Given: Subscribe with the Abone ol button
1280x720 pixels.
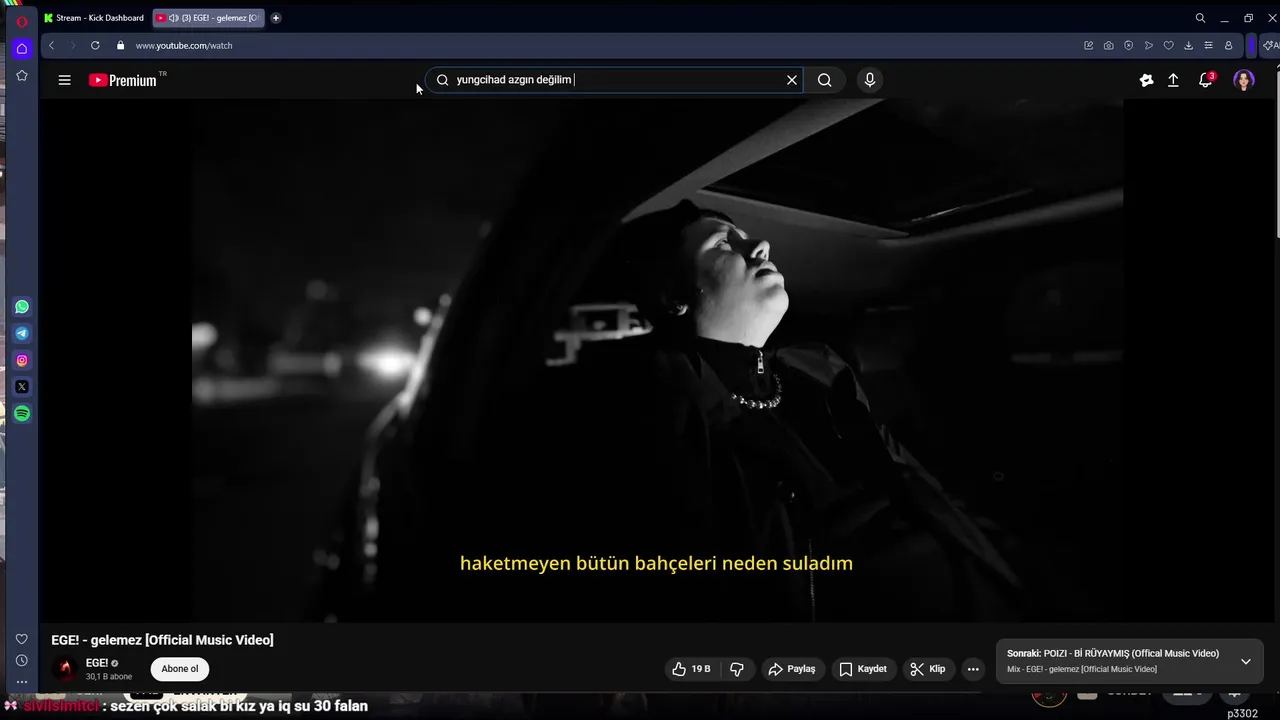Looking at the screenshot, I should [180, 669].
